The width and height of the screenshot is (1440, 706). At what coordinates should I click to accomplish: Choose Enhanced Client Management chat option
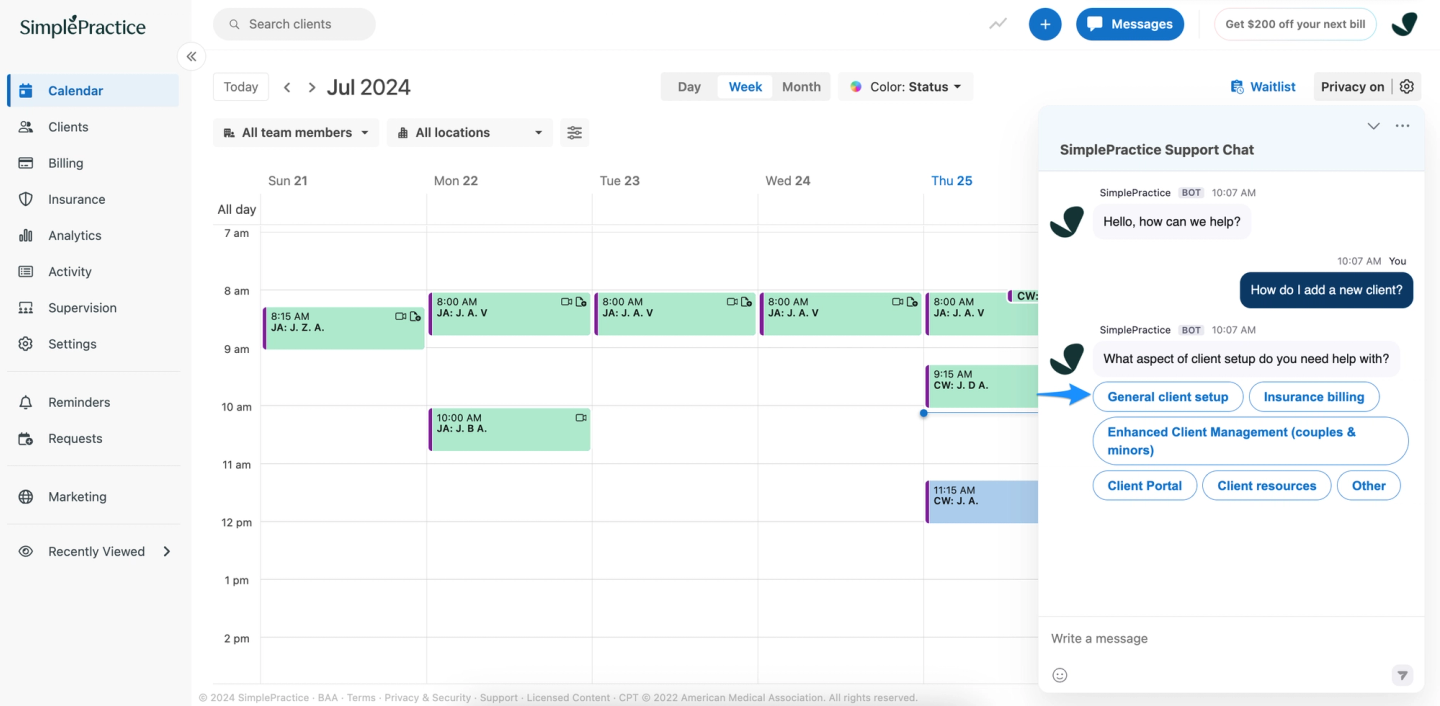[x=1250, y=441]
